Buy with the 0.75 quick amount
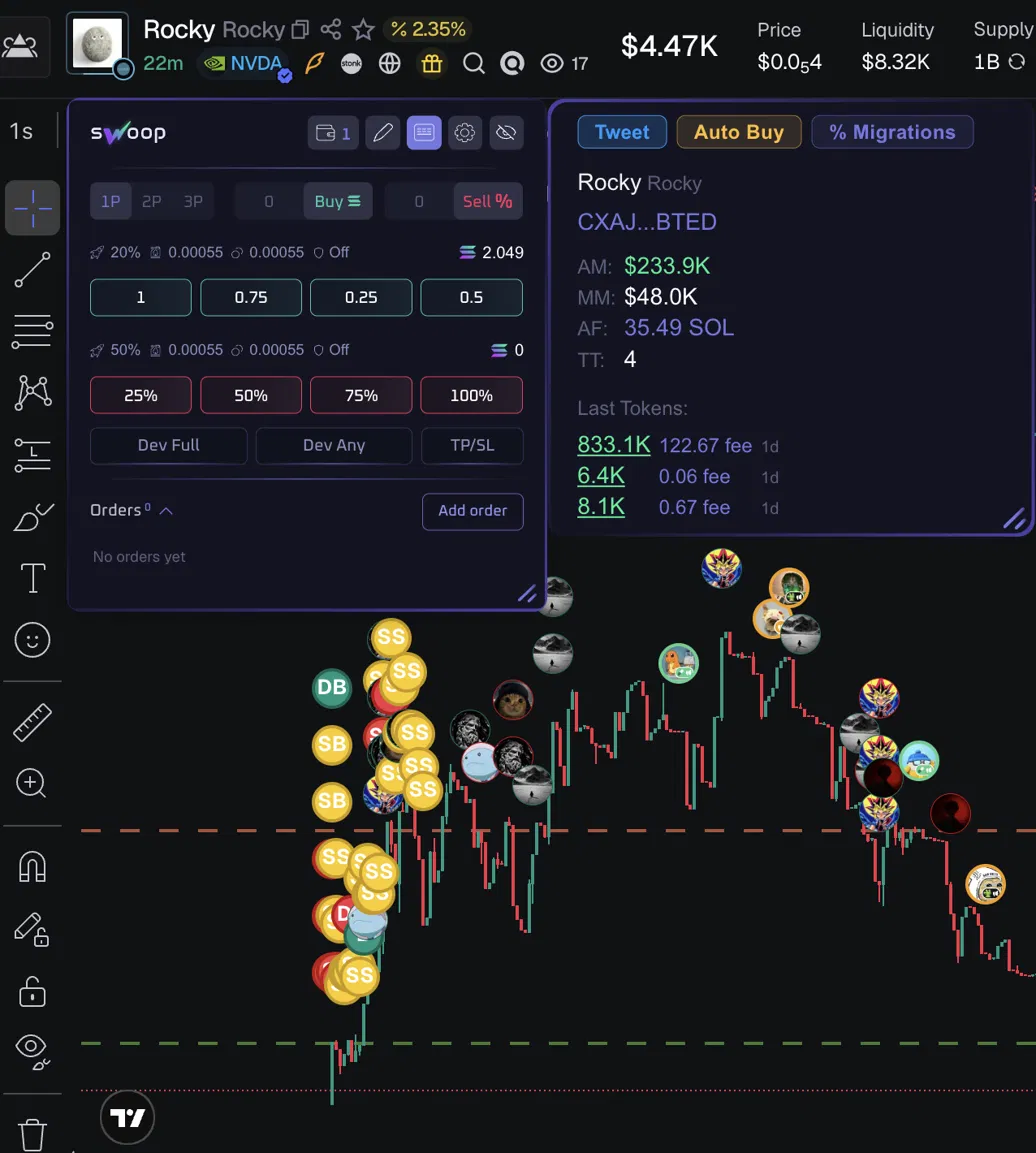Screen dimensions: 1036x1153 (x=251, y=297)
